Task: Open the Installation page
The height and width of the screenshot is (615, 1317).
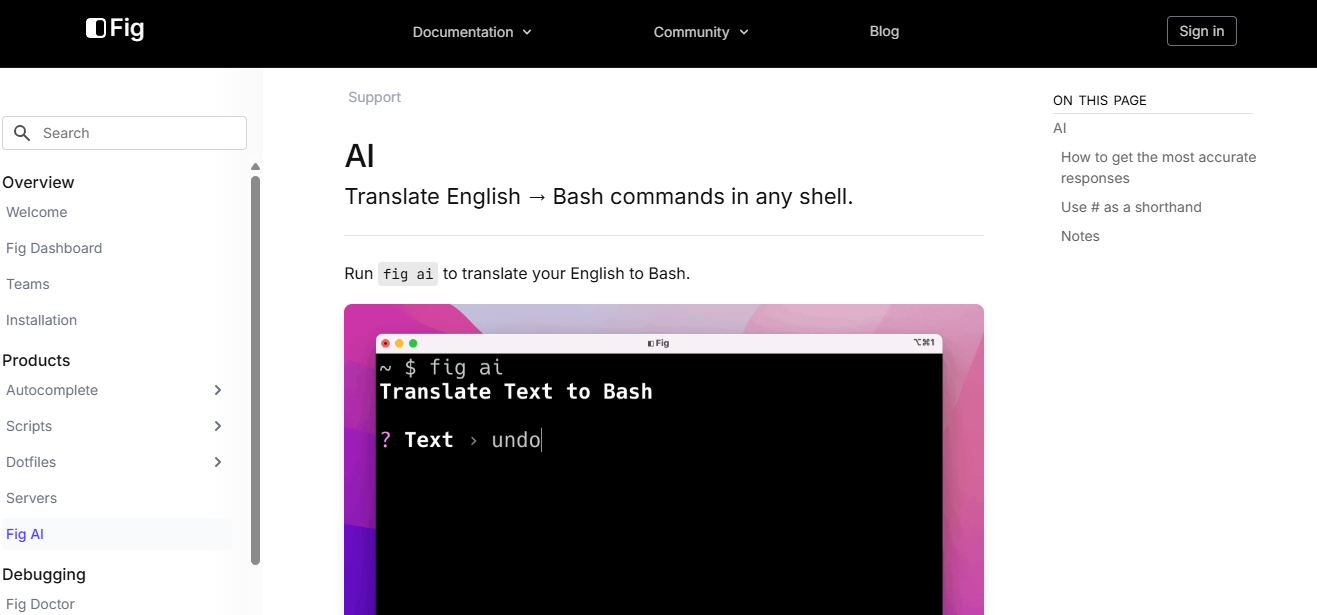Action: pos(41,320)
